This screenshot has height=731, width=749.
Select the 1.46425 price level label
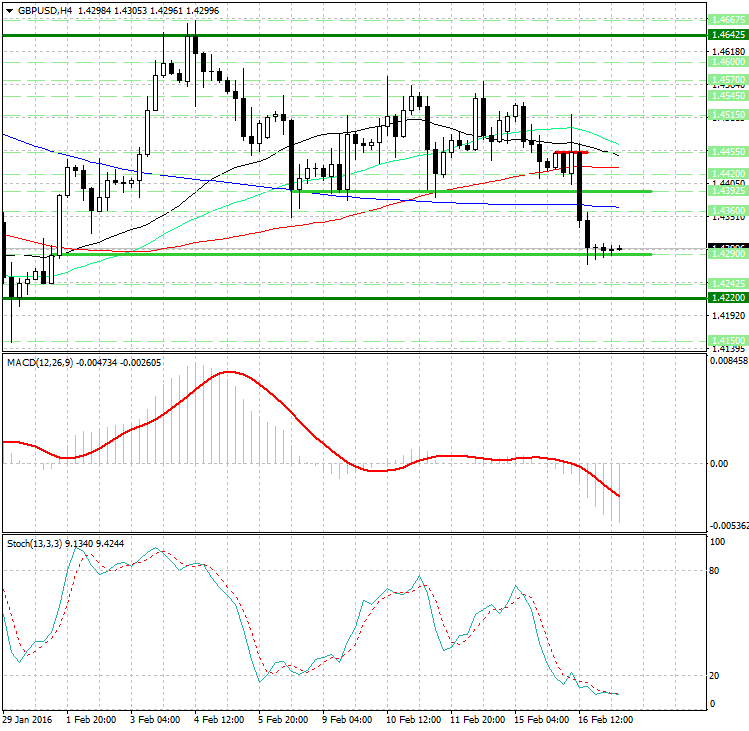tap(727, 34)
